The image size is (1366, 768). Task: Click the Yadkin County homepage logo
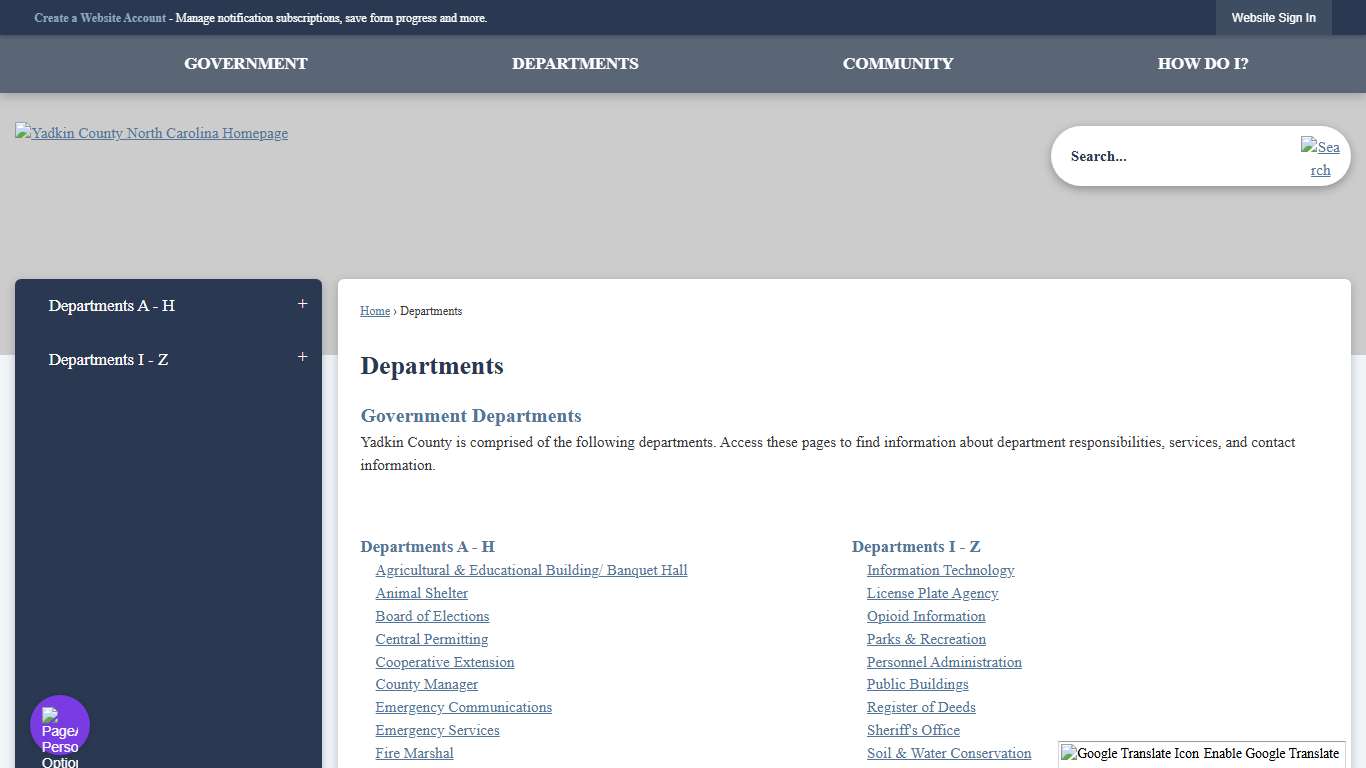151,132
